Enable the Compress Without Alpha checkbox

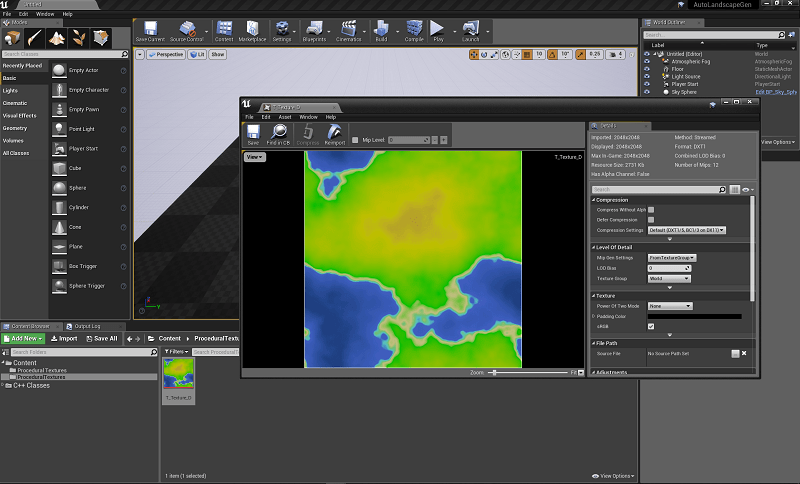click(x=651, y=210)
